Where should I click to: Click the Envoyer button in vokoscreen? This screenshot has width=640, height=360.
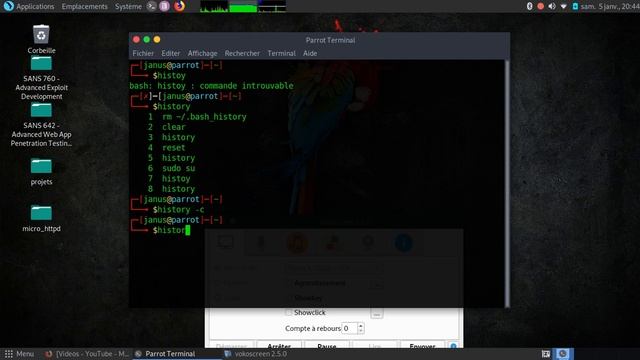422,345
